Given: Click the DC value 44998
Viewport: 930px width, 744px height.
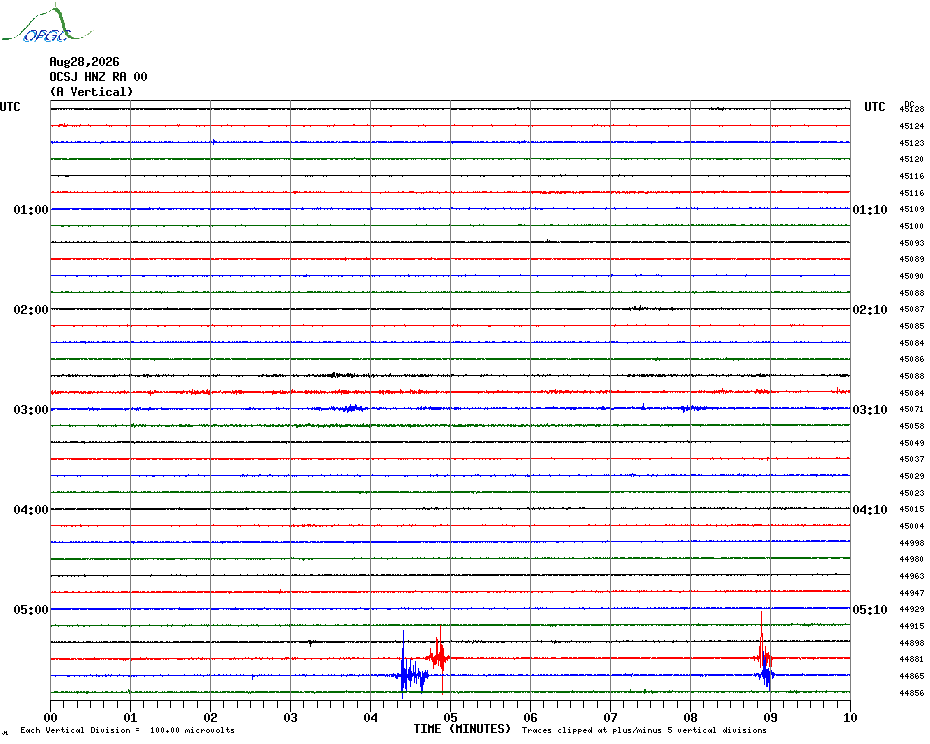Looking at the screenshot, I should pyautogui.click(x=912, y=543).
